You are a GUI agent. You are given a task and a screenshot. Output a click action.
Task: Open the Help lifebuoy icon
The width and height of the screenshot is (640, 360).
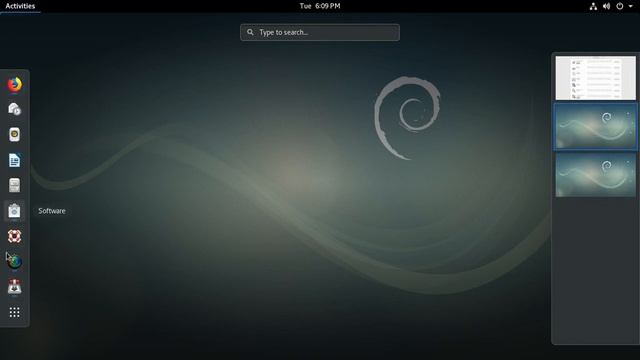(15, 236)
